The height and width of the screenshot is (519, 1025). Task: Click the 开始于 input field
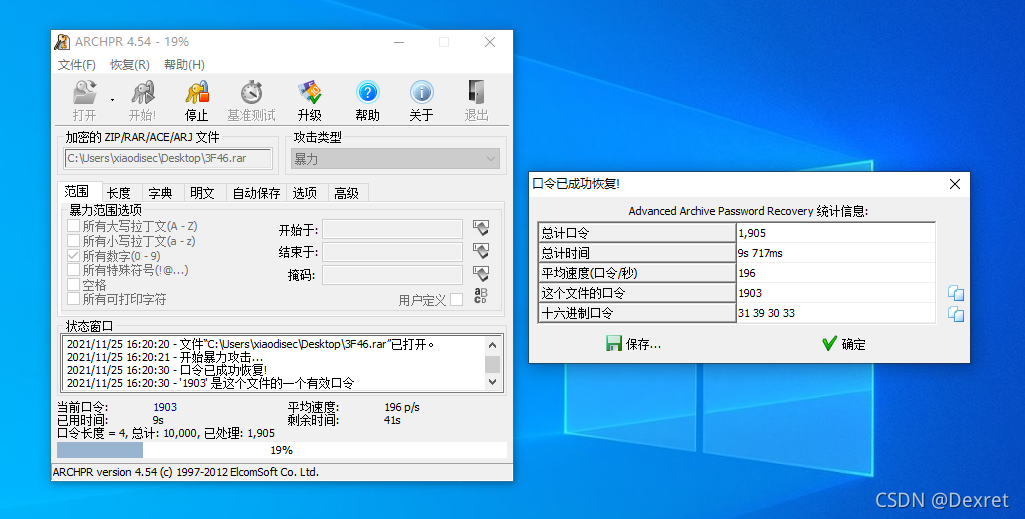[x=392, y=229]
